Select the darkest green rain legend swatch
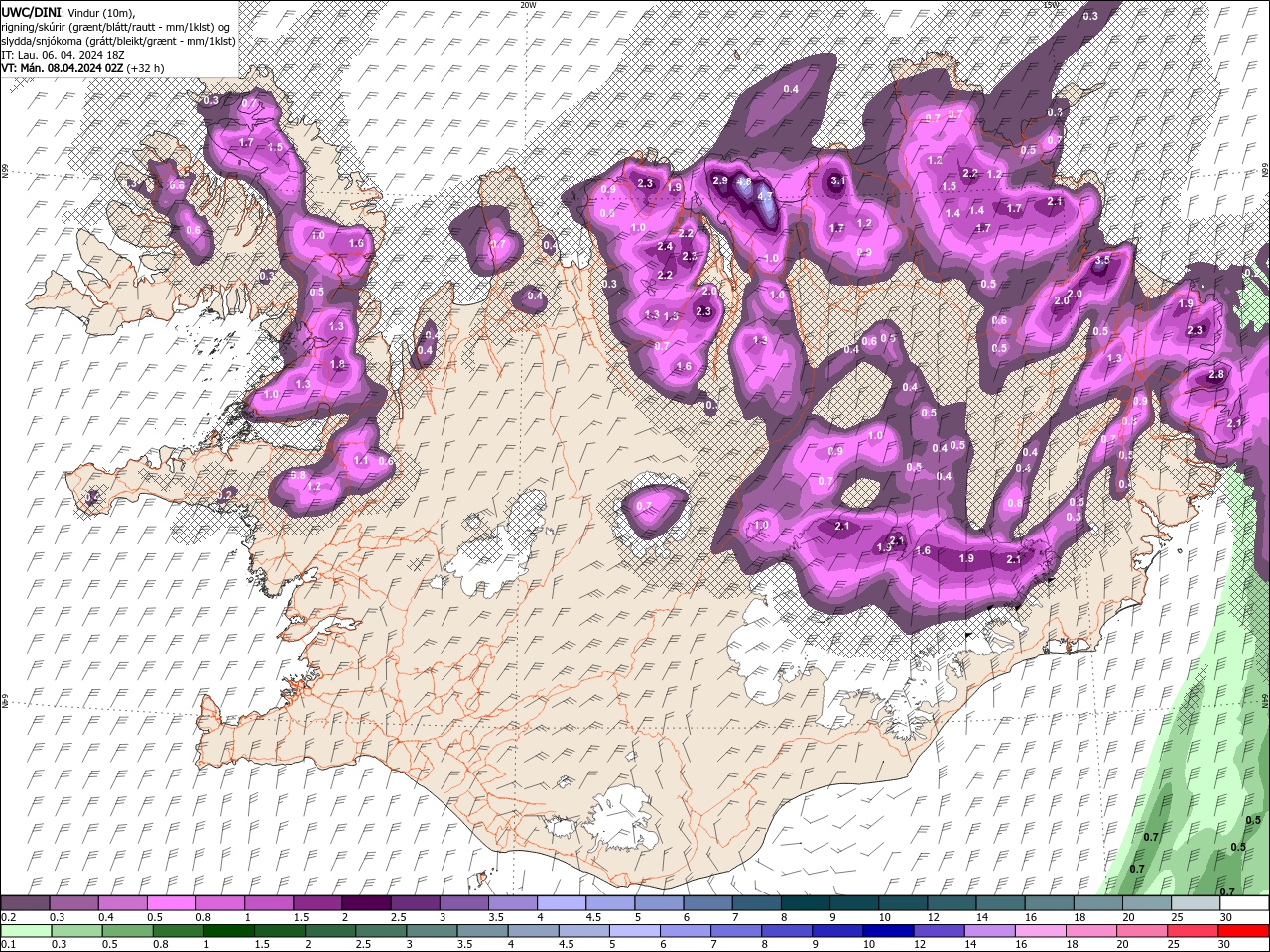 (x=228, y=932)
